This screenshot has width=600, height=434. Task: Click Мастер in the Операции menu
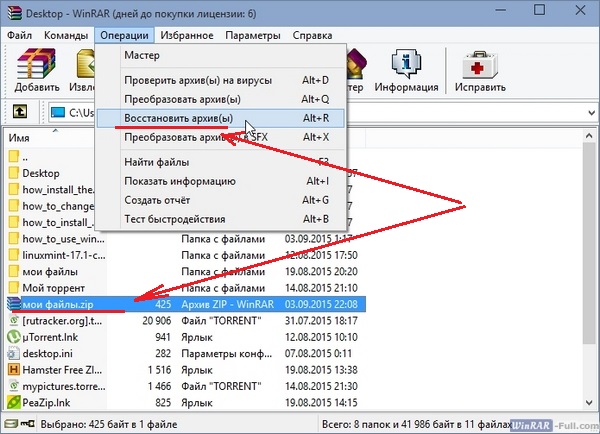coord(141,55)
